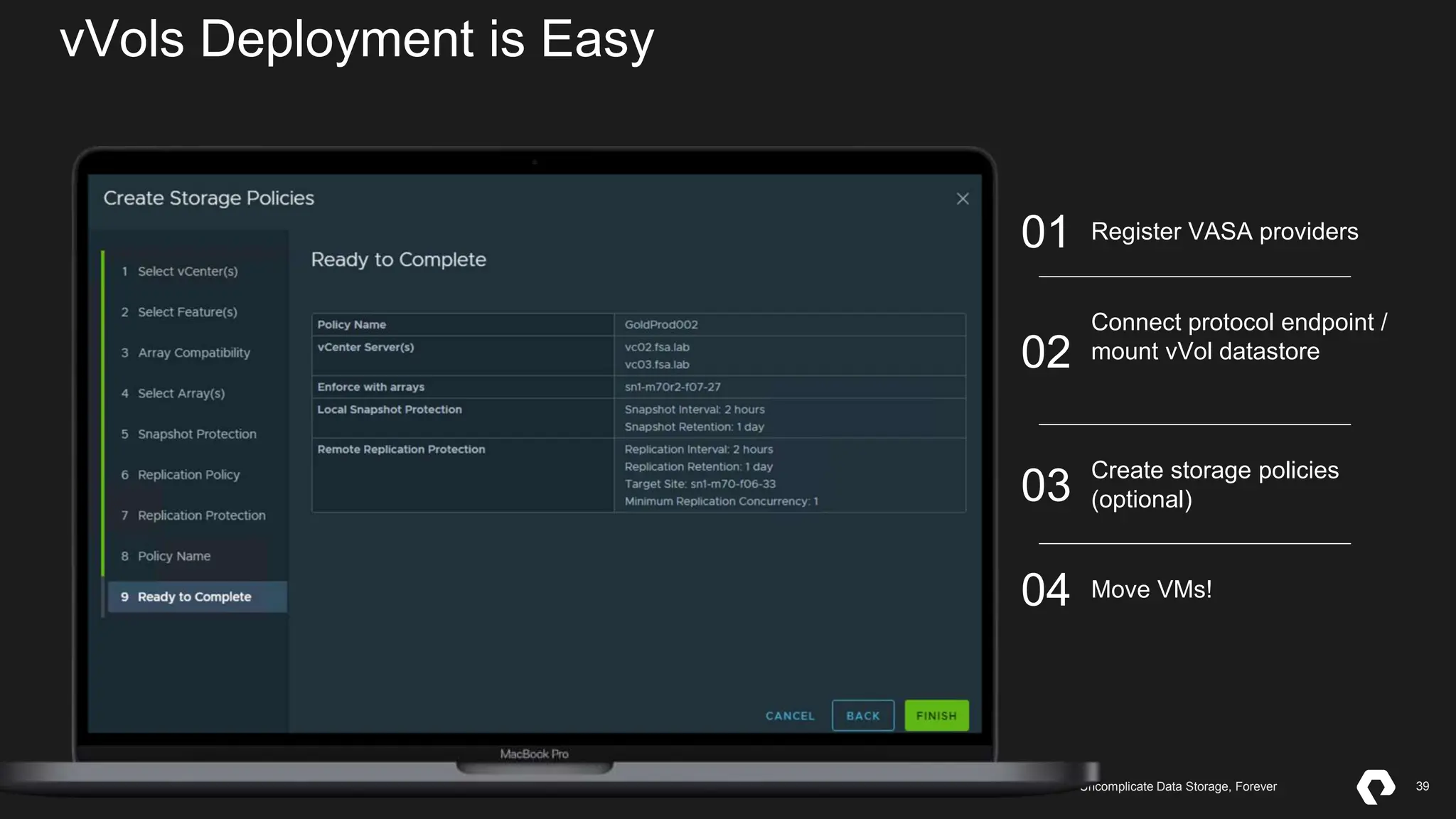This screenshot has height=819, width=1456.
Task: Open step 2 Select Feature(s)
Action: point(187,312)
